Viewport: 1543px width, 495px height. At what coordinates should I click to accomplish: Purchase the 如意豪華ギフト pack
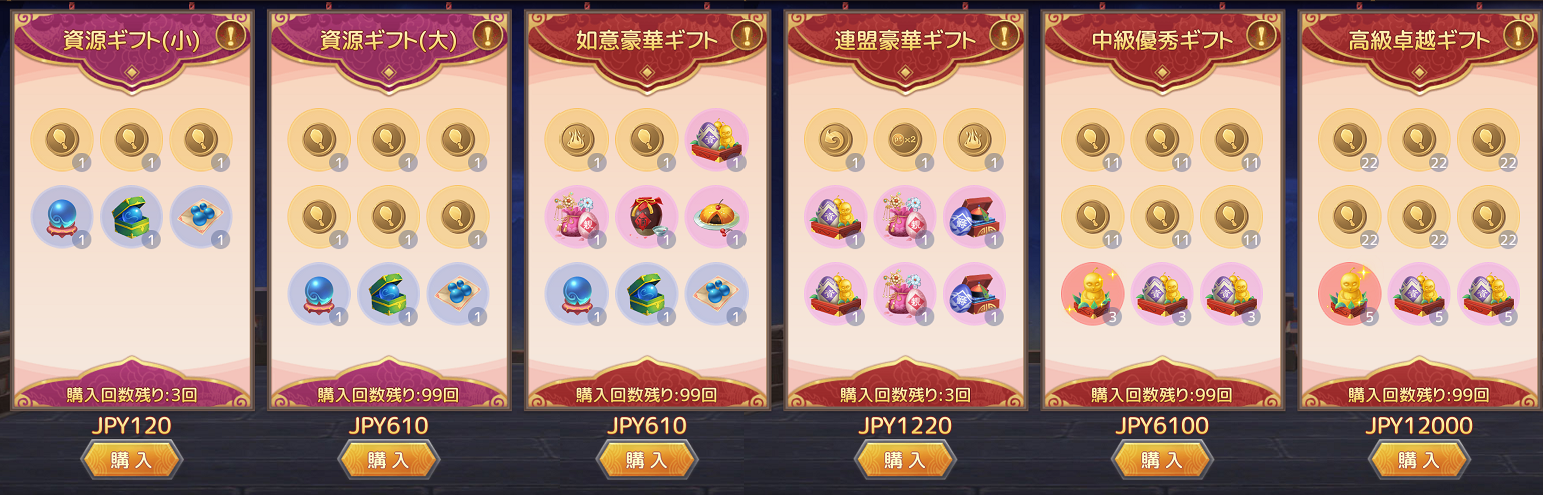point(647,460)
